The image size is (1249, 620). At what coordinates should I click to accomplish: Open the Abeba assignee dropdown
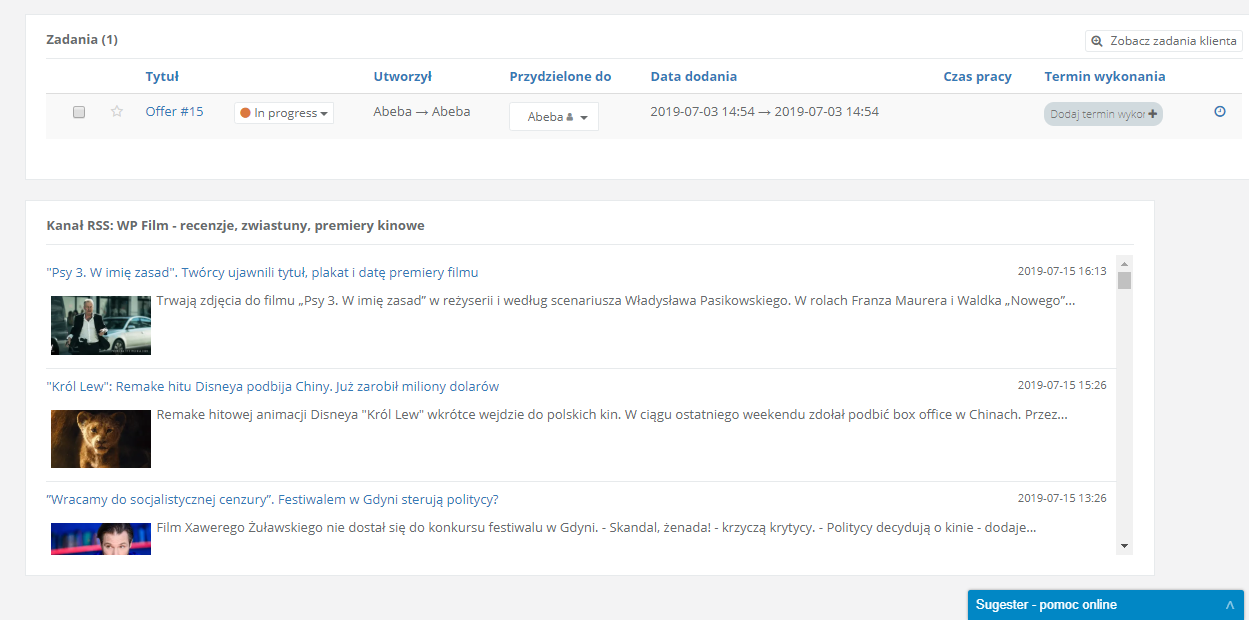pyautogui.click(x=553, y=117)
